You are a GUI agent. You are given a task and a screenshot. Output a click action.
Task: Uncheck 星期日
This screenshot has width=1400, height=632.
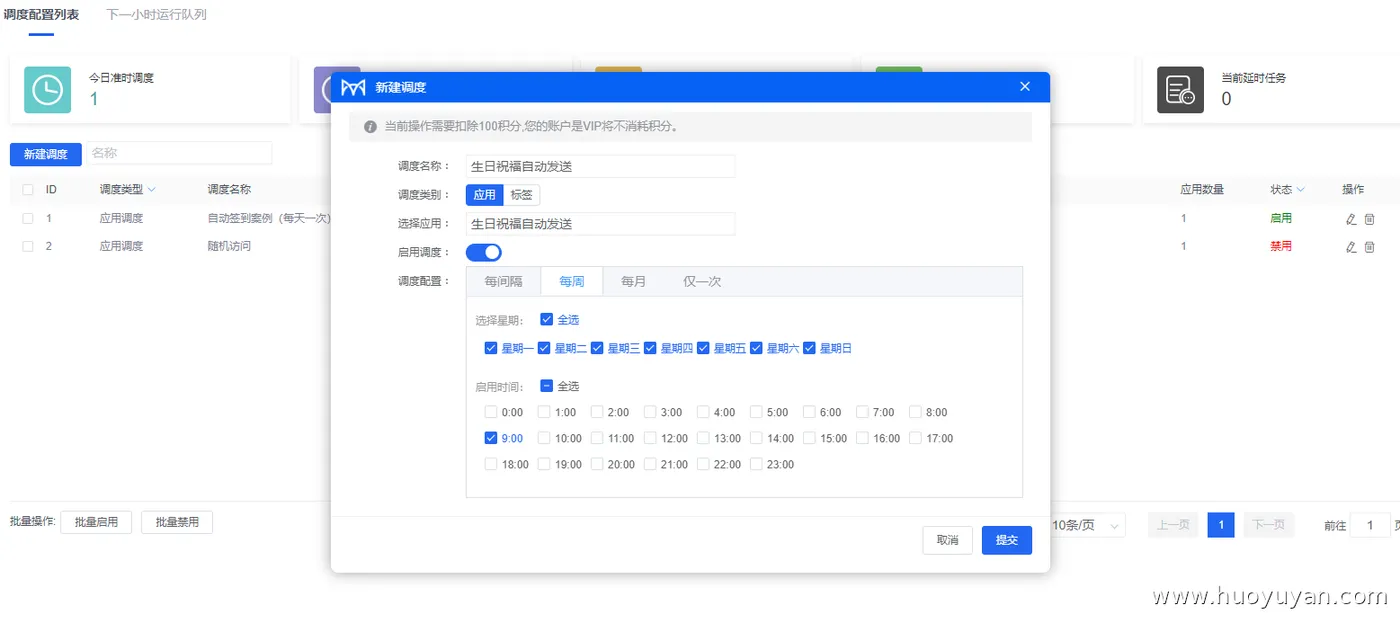(810, 349)
